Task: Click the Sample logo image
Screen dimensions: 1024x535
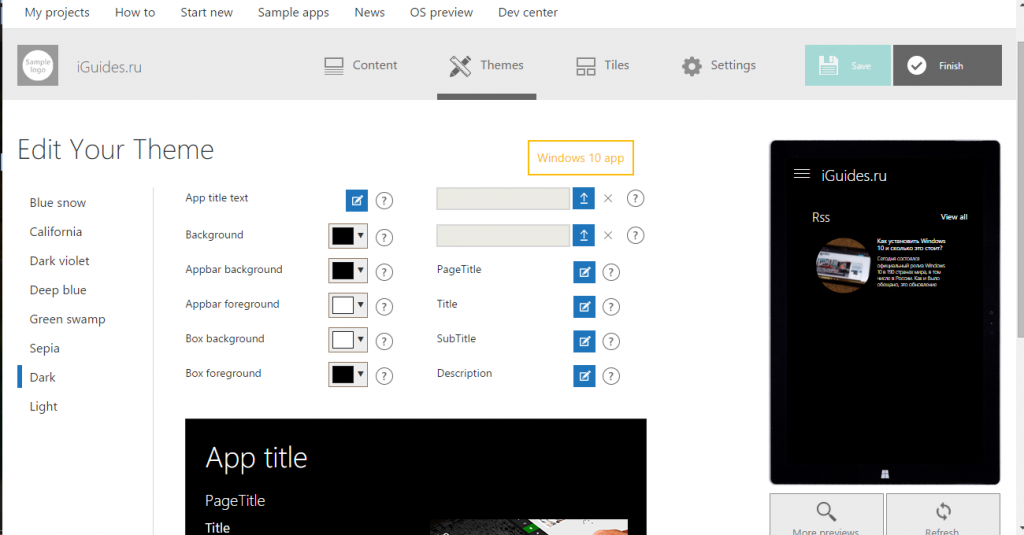Action: (x=38, y=65)
